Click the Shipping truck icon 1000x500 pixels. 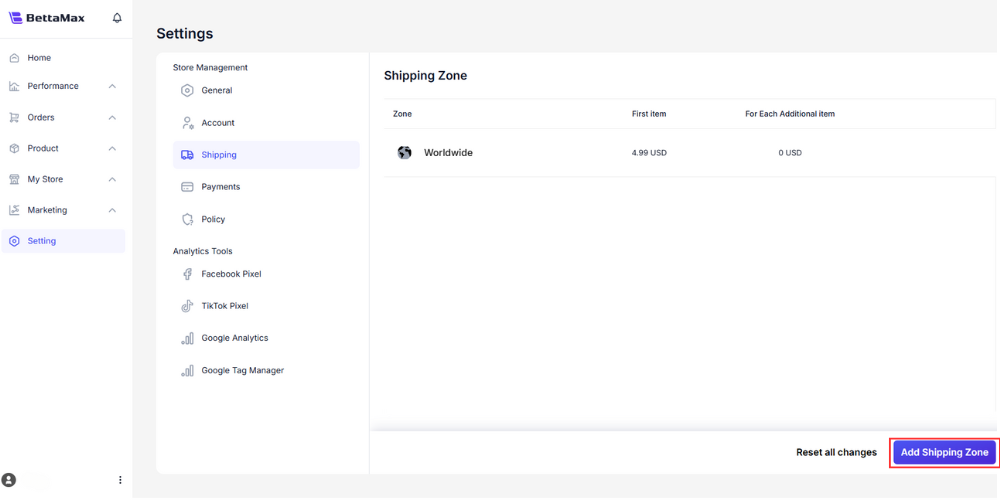coord(188,155)
